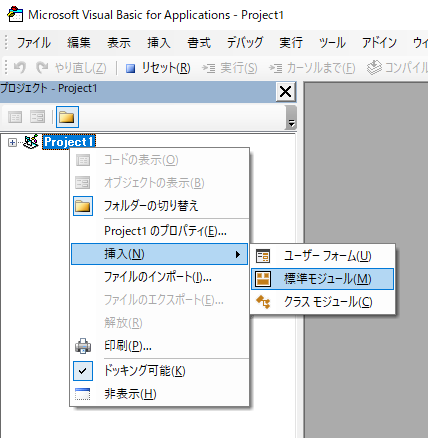Click the folder icon beside フォルダーの切り替え
Screen dimensions: 428x438
pos(83,206)
